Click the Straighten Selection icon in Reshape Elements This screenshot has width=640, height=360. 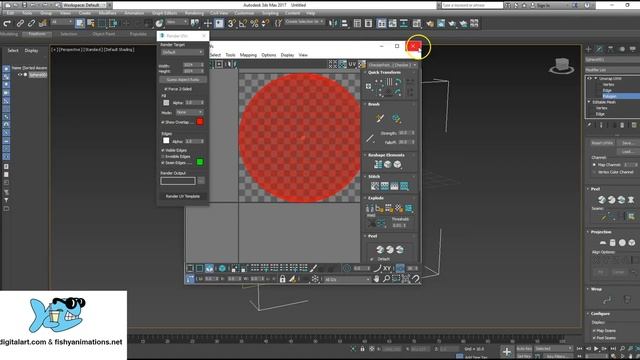(378, 164)
